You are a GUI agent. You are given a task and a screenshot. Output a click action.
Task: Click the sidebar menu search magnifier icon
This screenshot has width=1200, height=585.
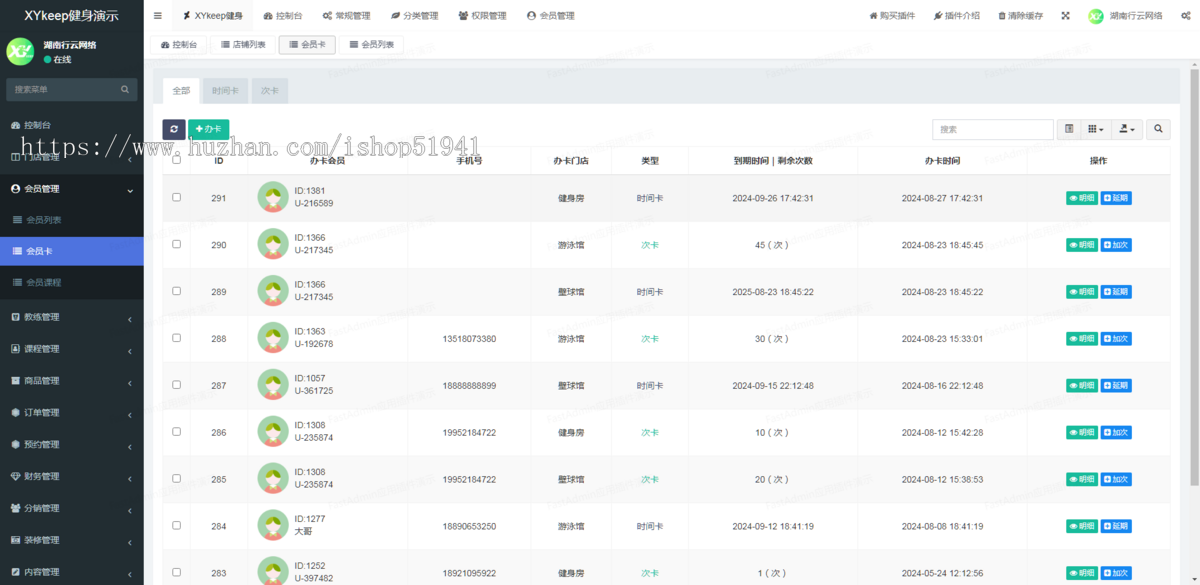click(125, 90)
